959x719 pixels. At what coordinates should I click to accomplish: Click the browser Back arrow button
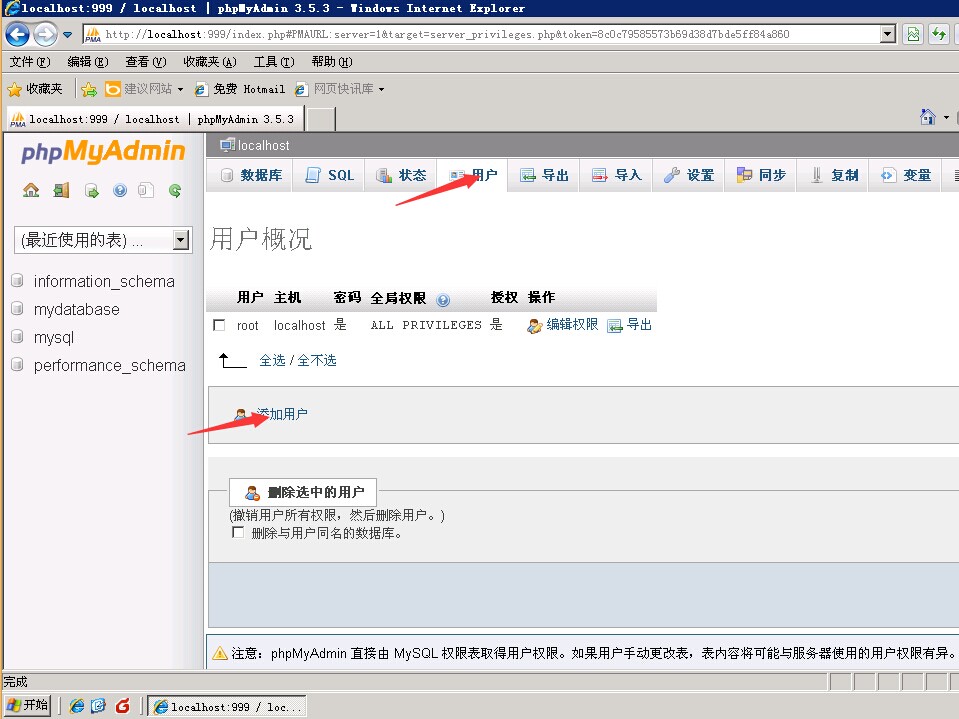pos(17,34)
